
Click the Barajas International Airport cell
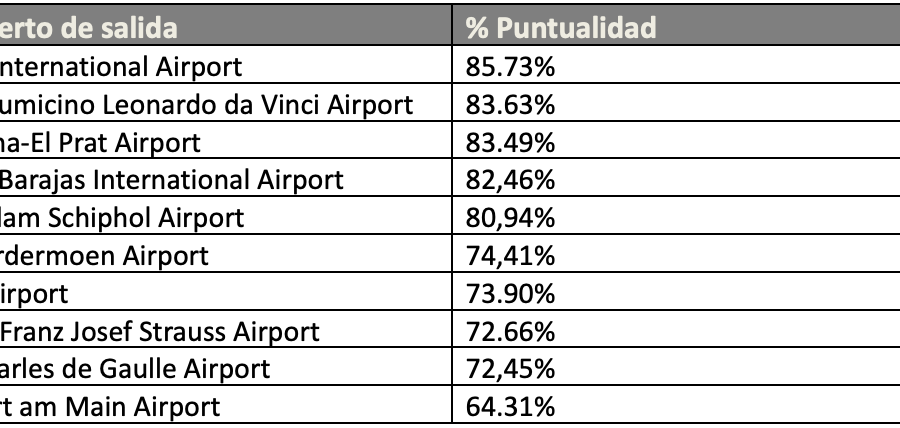coord(226,178)
